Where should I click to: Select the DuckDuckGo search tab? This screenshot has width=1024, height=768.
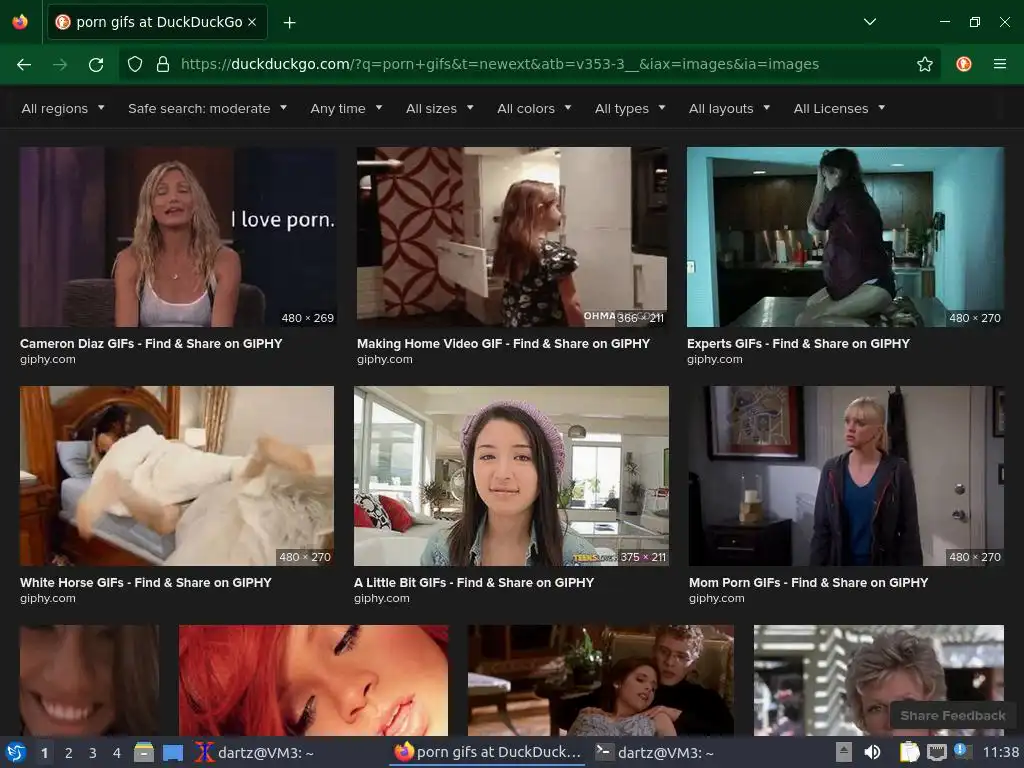[x=157, y=22]
